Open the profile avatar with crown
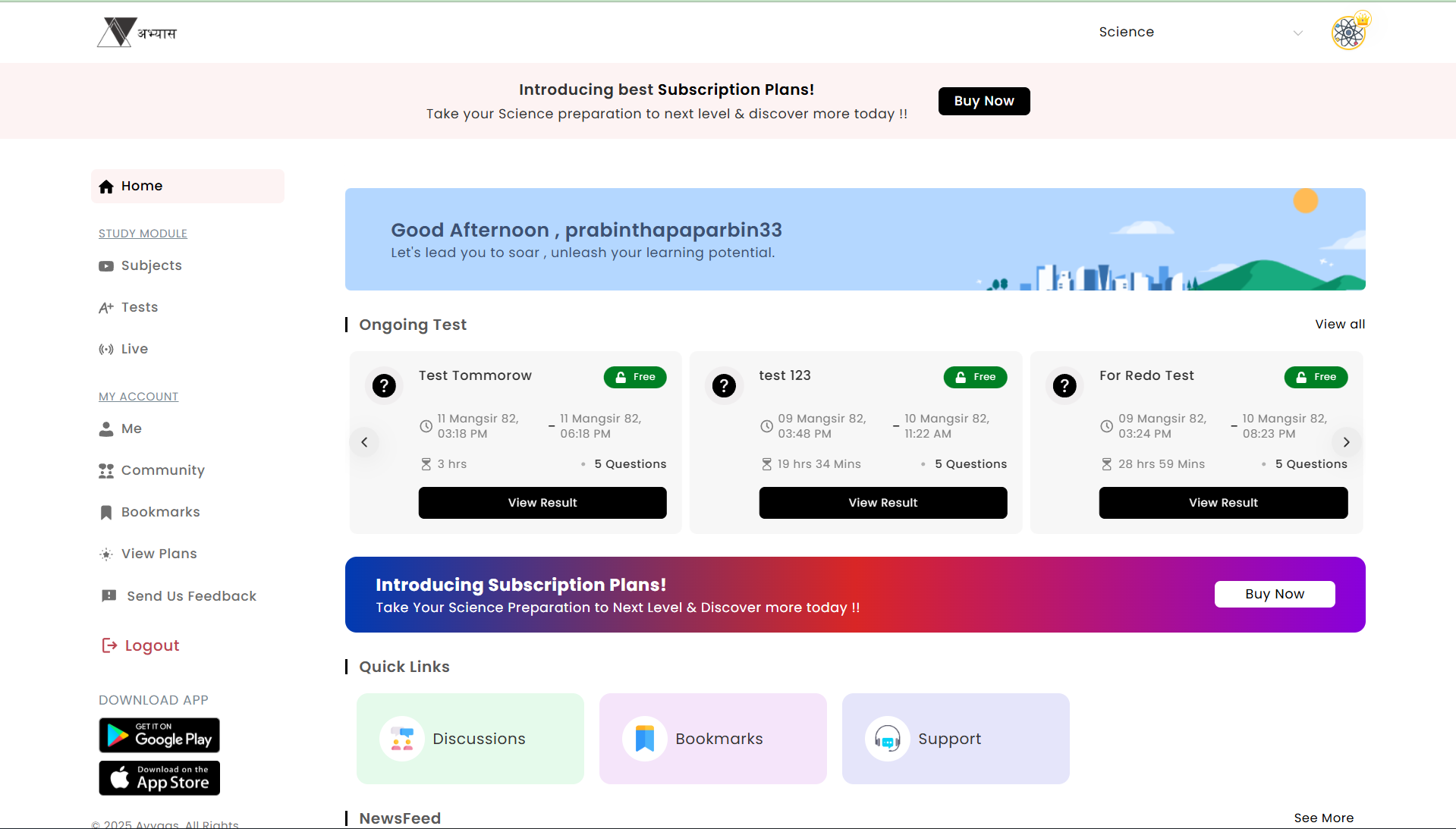 pyautogui.click(x=1349, y=31)
